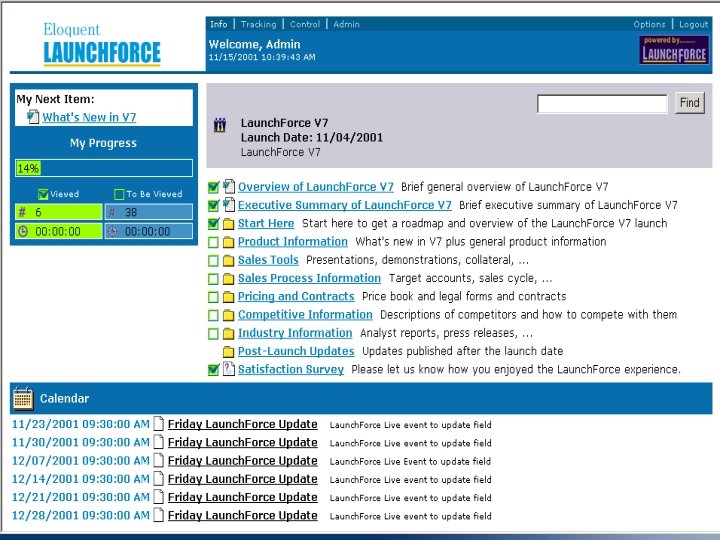The width and height of the screenshot is (720, 540).
Task: Open the What's New in V7 link
Action: [x=89, y=117]
